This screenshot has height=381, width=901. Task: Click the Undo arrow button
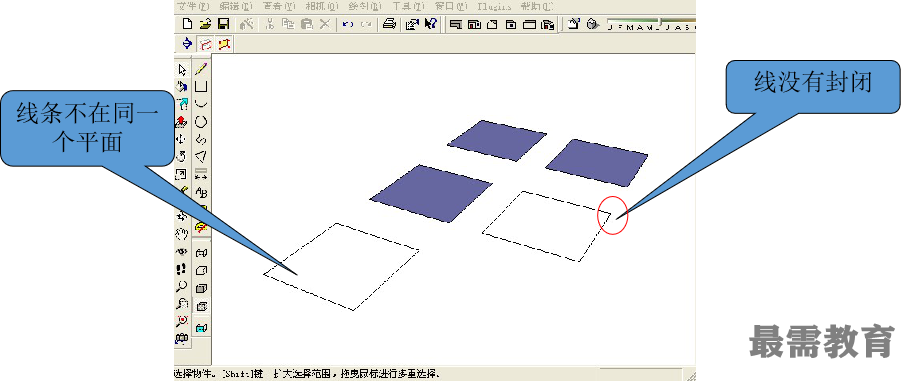[x=348, y=24]
